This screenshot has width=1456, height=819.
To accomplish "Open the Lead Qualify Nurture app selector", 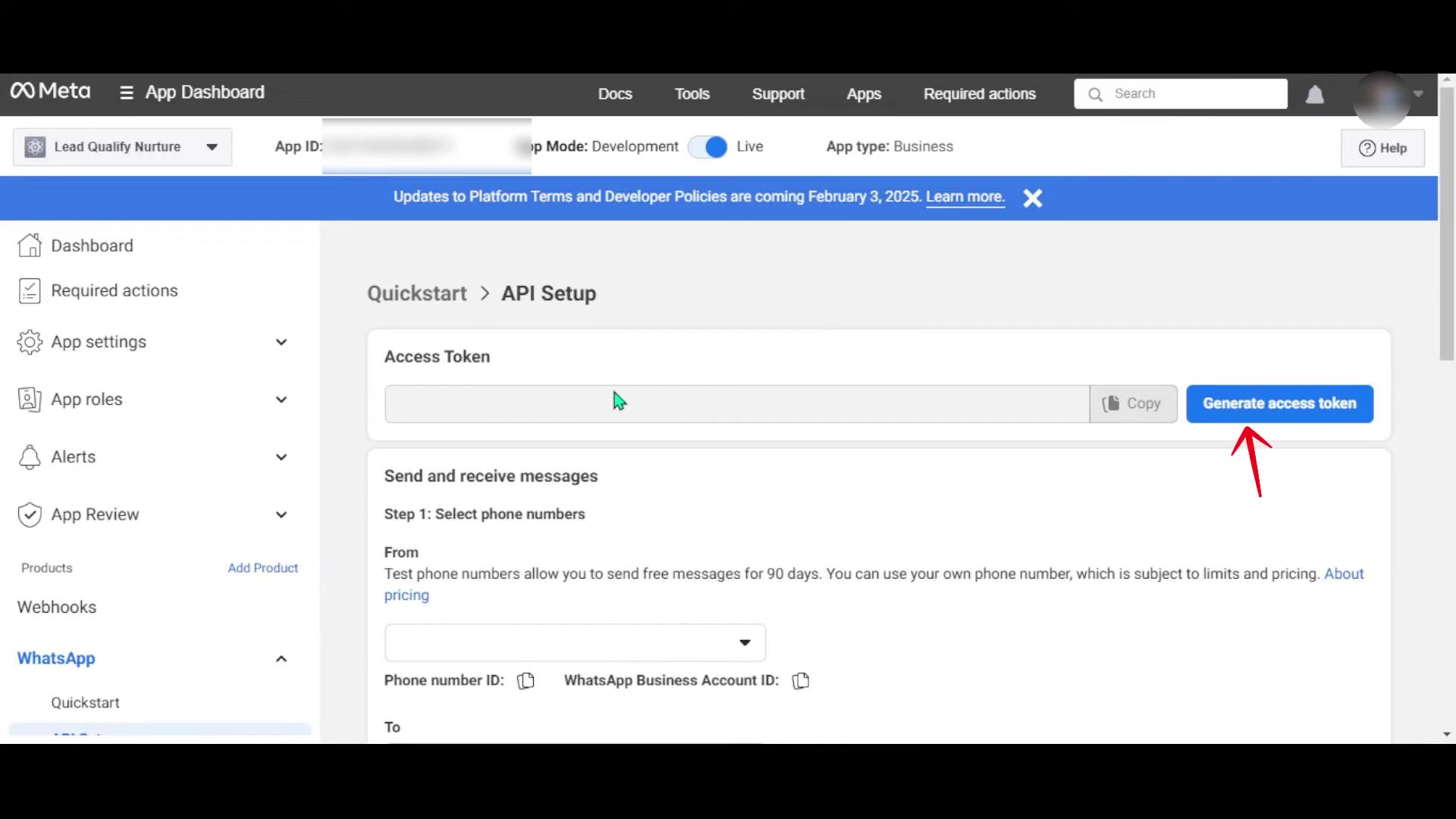I will [x=123, y=147].
